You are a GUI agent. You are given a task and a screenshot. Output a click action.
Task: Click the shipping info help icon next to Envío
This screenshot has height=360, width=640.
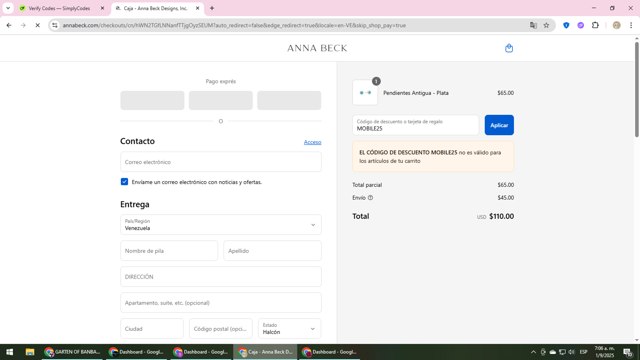[370, 198]
